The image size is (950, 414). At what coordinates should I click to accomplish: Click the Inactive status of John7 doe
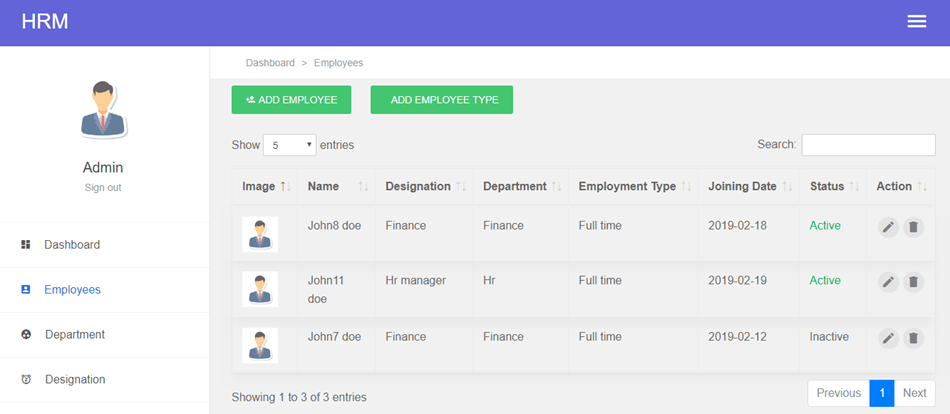point(829,337)
